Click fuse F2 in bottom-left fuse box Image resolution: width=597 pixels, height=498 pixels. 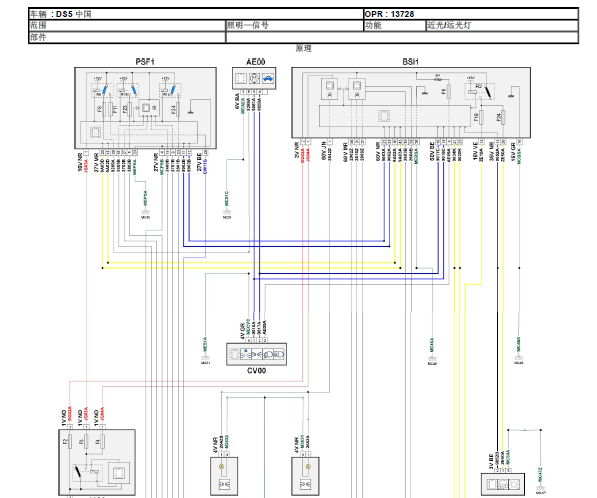tap(70, 442)
